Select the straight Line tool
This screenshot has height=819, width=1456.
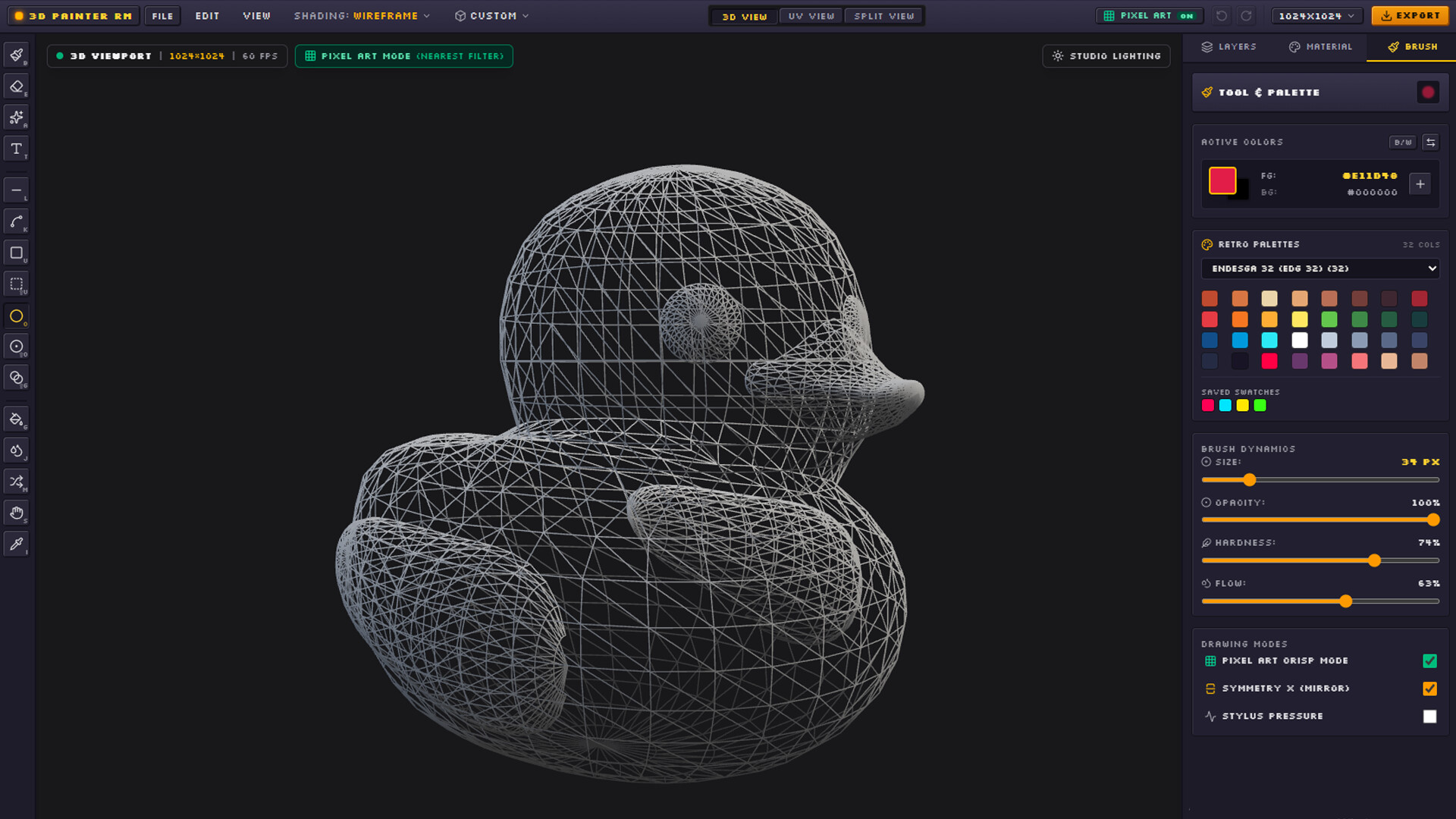click(17, 190)
